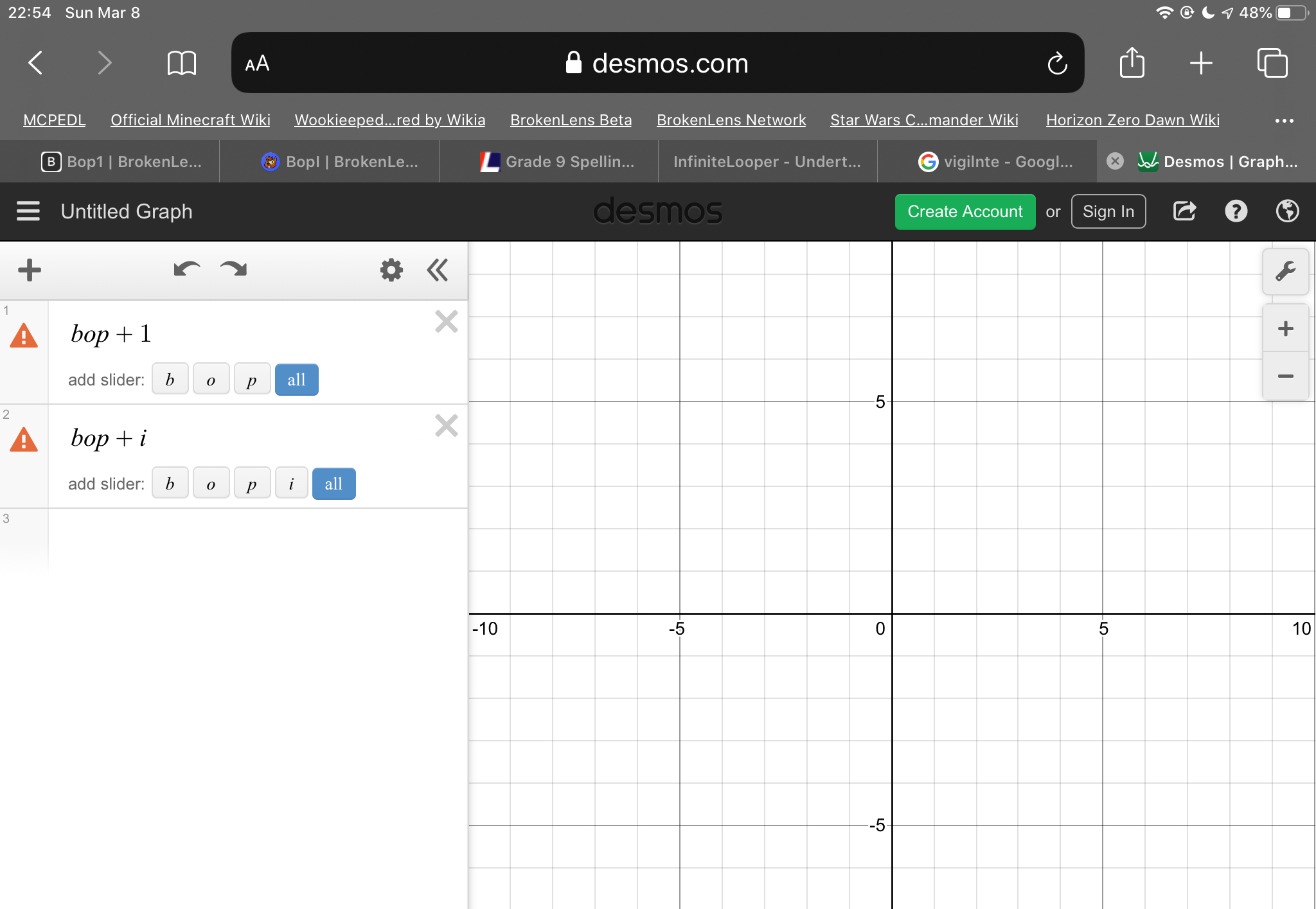Switch to BopI | BrokenLens tab
This screenshot has height=909, width=1316.
click(330, 161)
